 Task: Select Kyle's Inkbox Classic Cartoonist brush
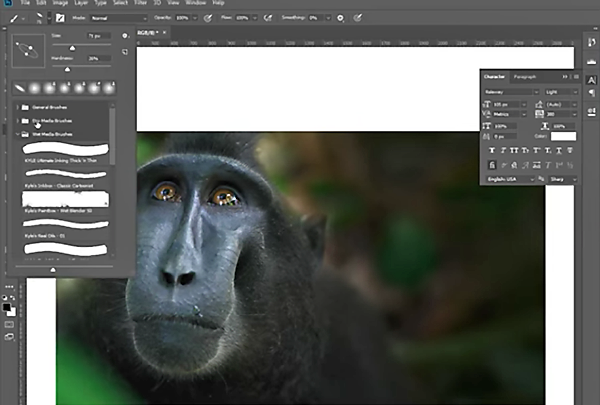coord(65,178)
